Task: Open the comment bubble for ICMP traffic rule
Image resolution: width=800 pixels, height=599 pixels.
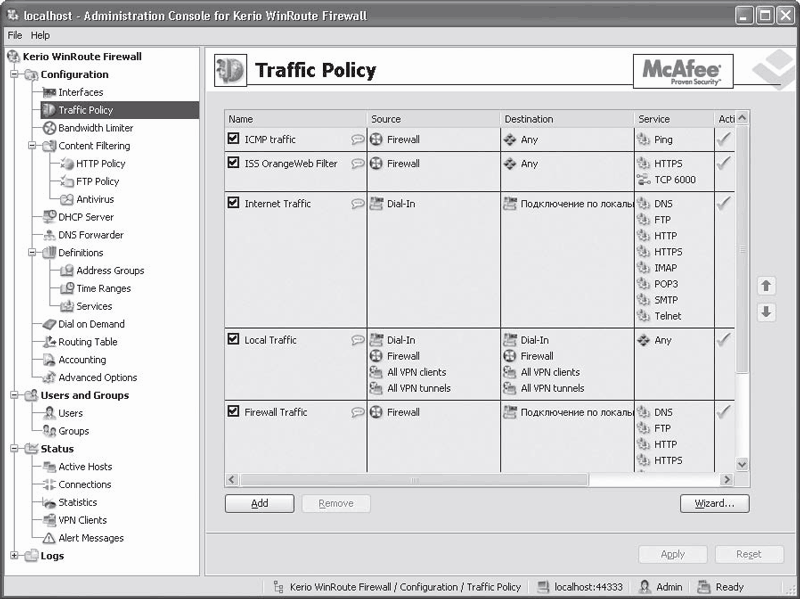Action: [x=357, y=140]
